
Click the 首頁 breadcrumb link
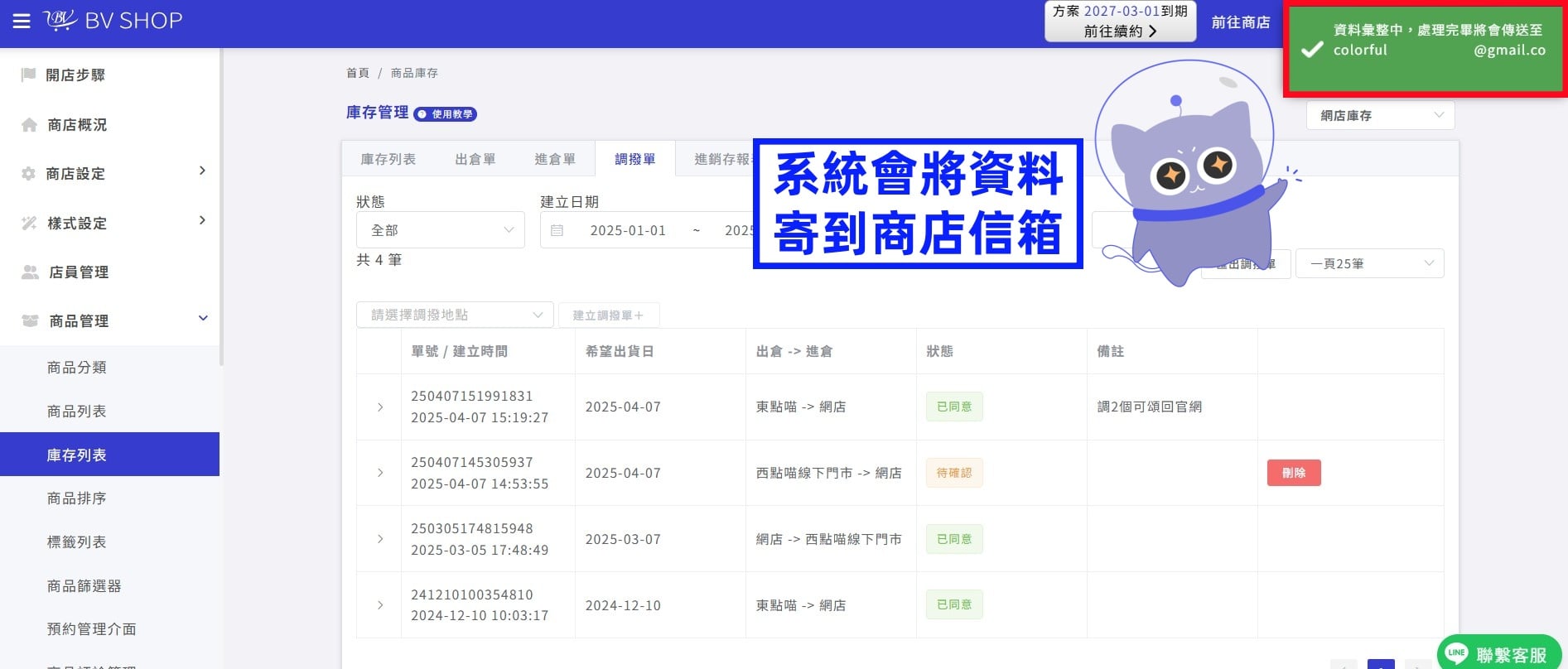358,73
